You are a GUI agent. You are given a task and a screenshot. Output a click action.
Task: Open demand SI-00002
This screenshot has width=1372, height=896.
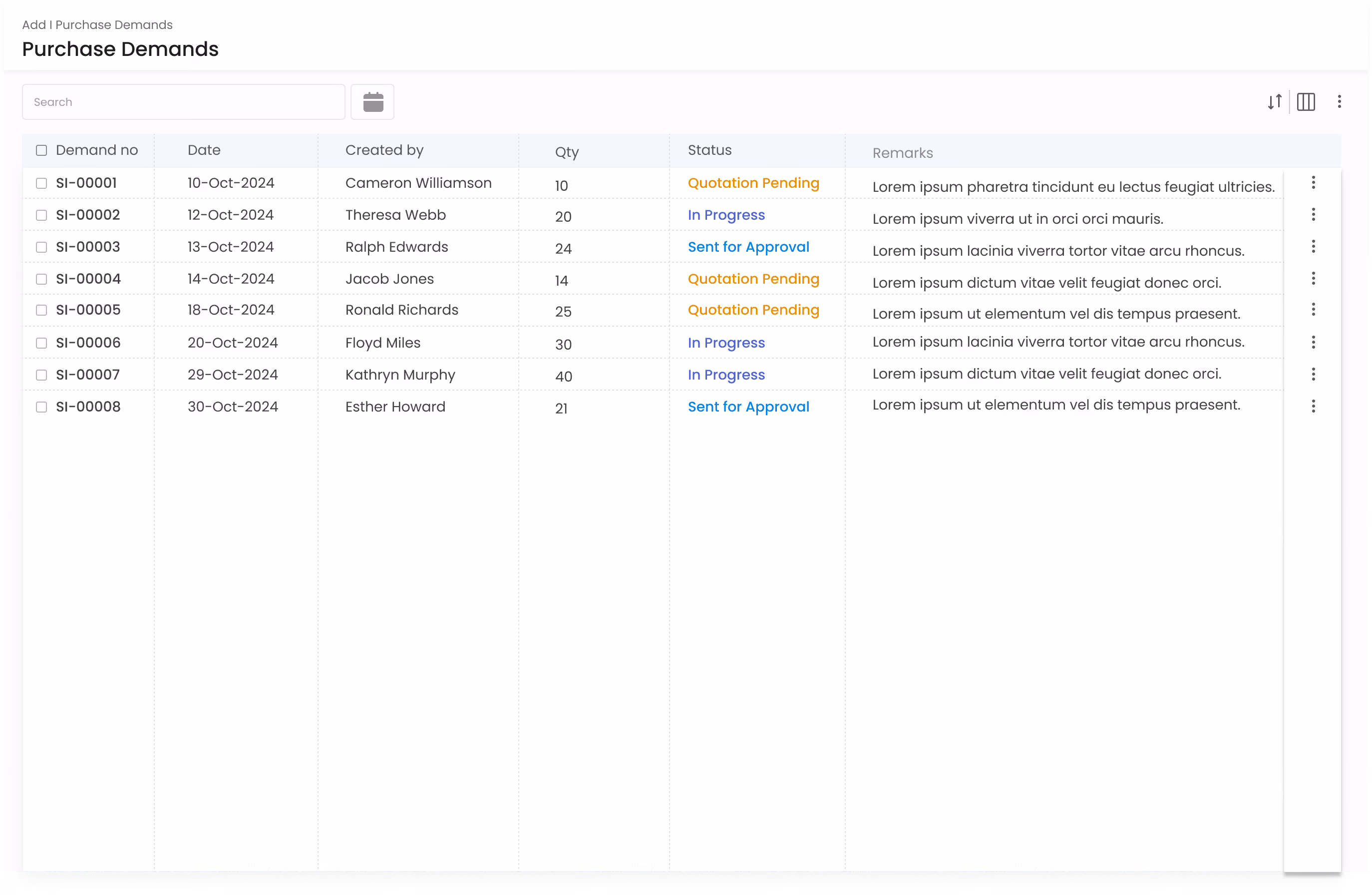88,214
